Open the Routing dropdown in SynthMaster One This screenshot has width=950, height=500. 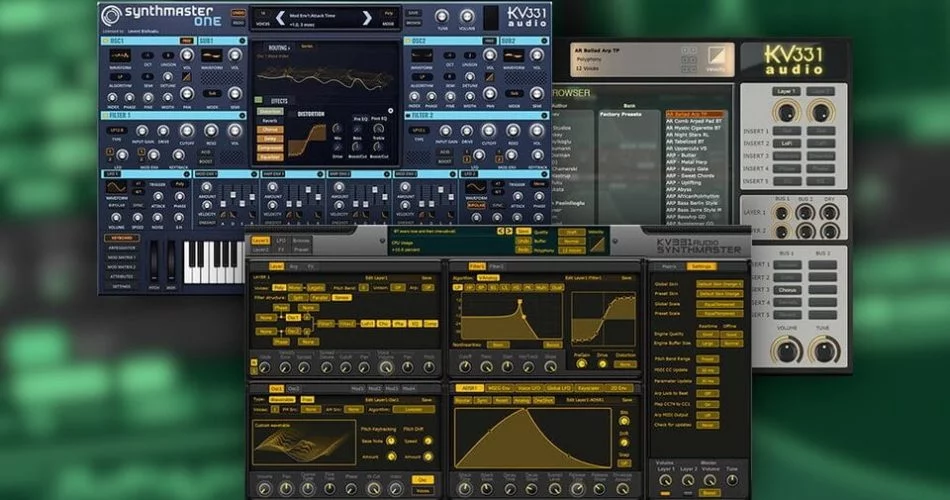pos(279,47)
